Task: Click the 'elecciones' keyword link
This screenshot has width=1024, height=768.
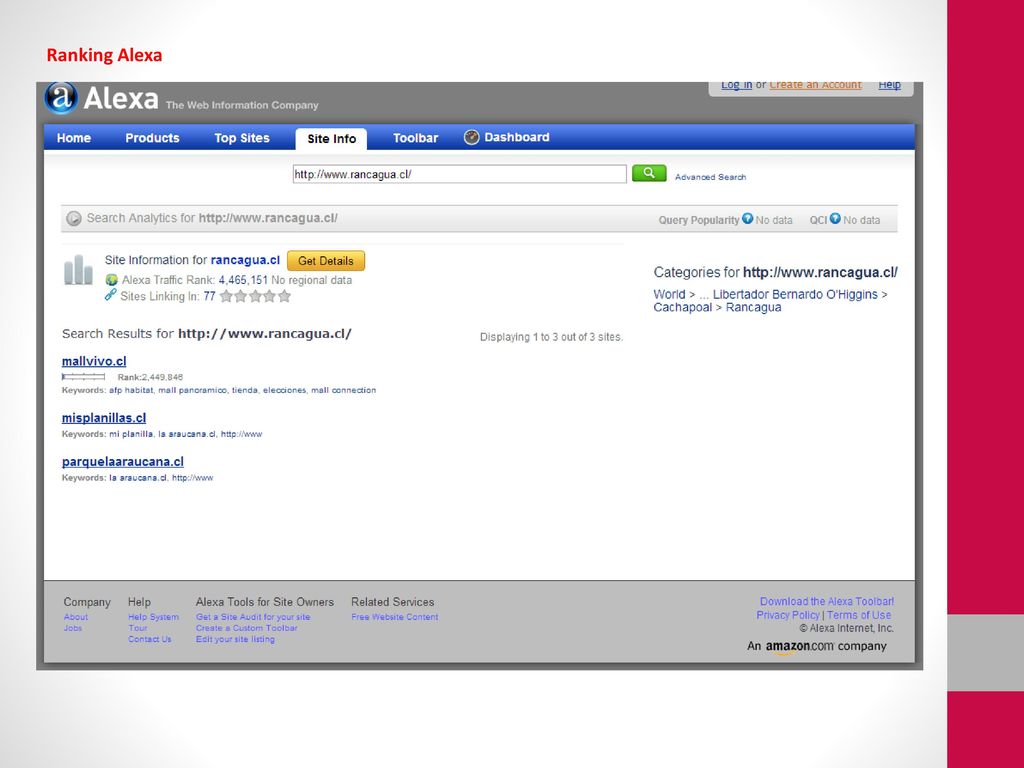Action: tap(285, 391)
